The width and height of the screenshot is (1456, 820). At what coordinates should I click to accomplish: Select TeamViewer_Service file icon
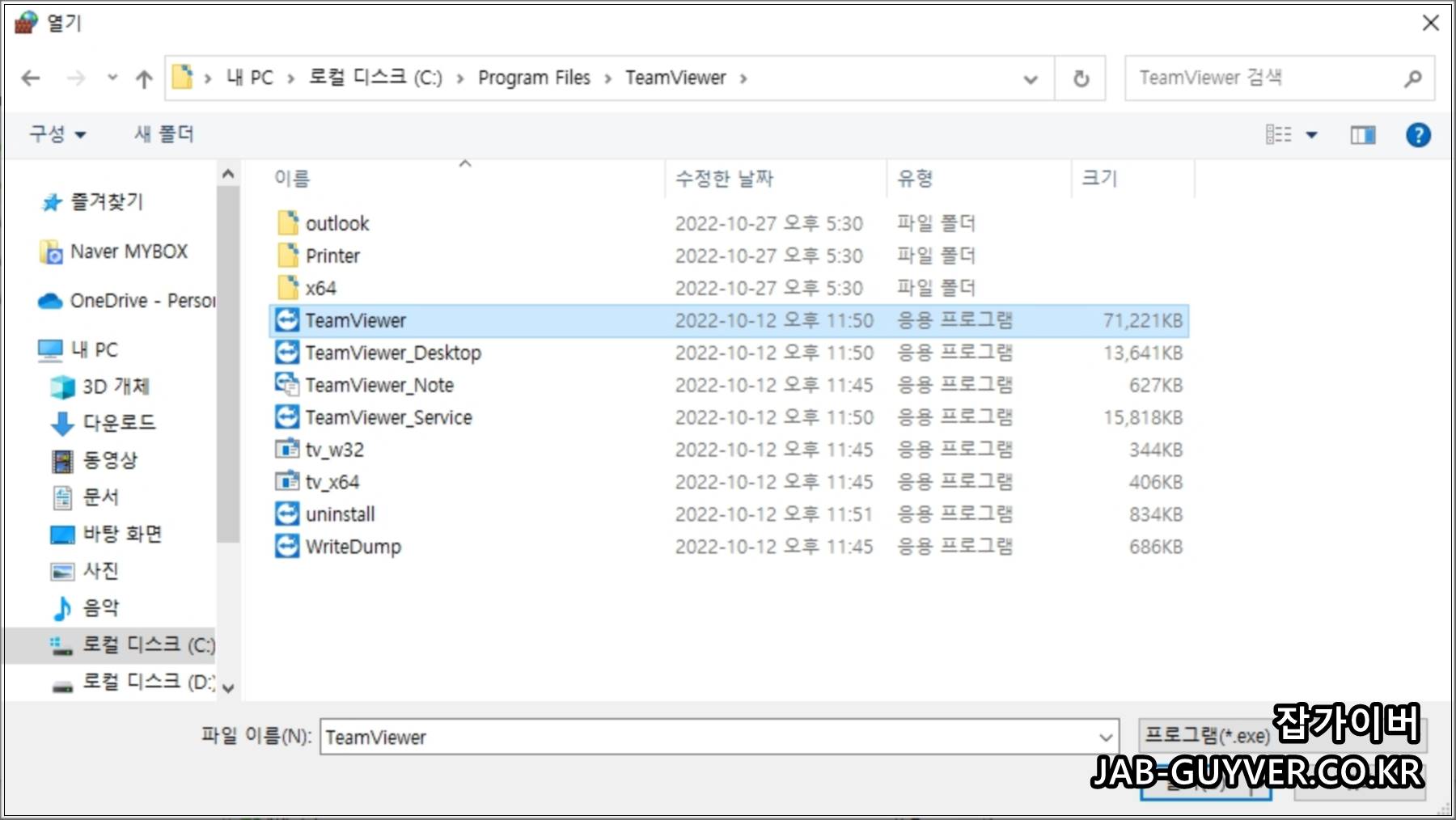(287, 417)
